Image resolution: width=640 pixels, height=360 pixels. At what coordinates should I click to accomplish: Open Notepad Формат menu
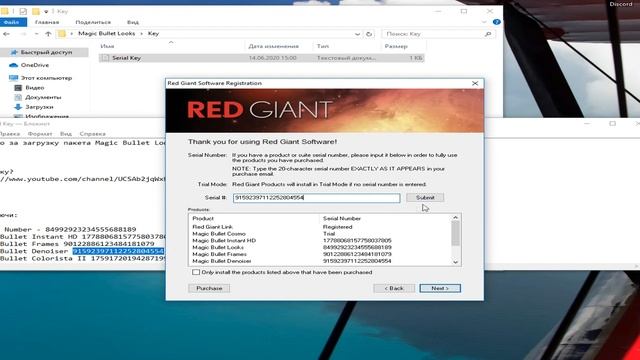click(x=40, y=134)
